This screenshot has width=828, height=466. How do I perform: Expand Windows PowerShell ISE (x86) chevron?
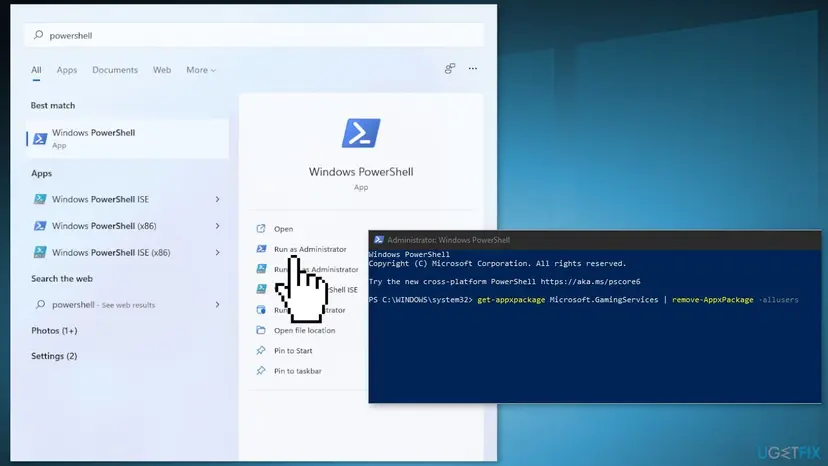point(217,252)
